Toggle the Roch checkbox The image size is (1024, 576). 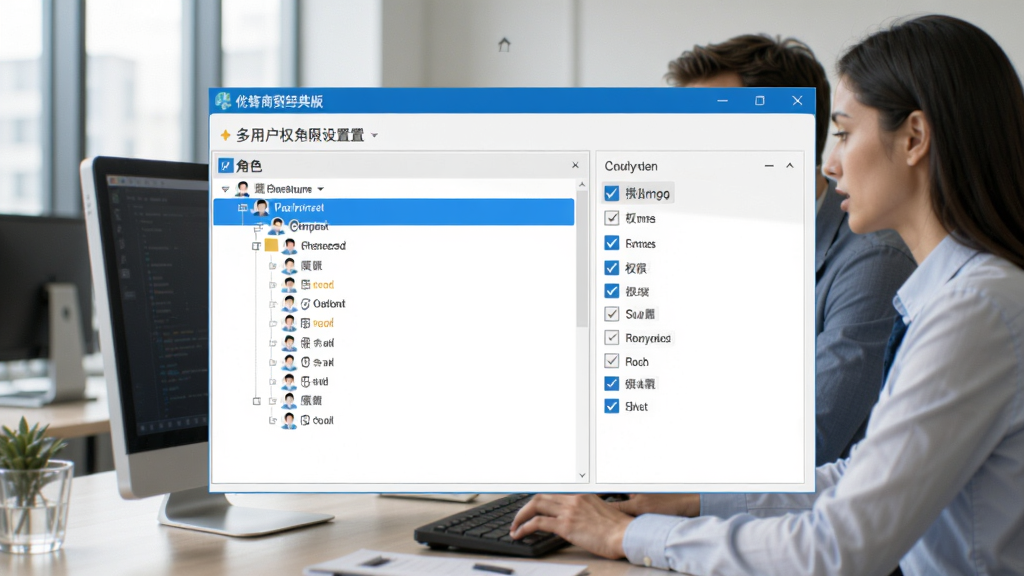(x=611, y=360)
